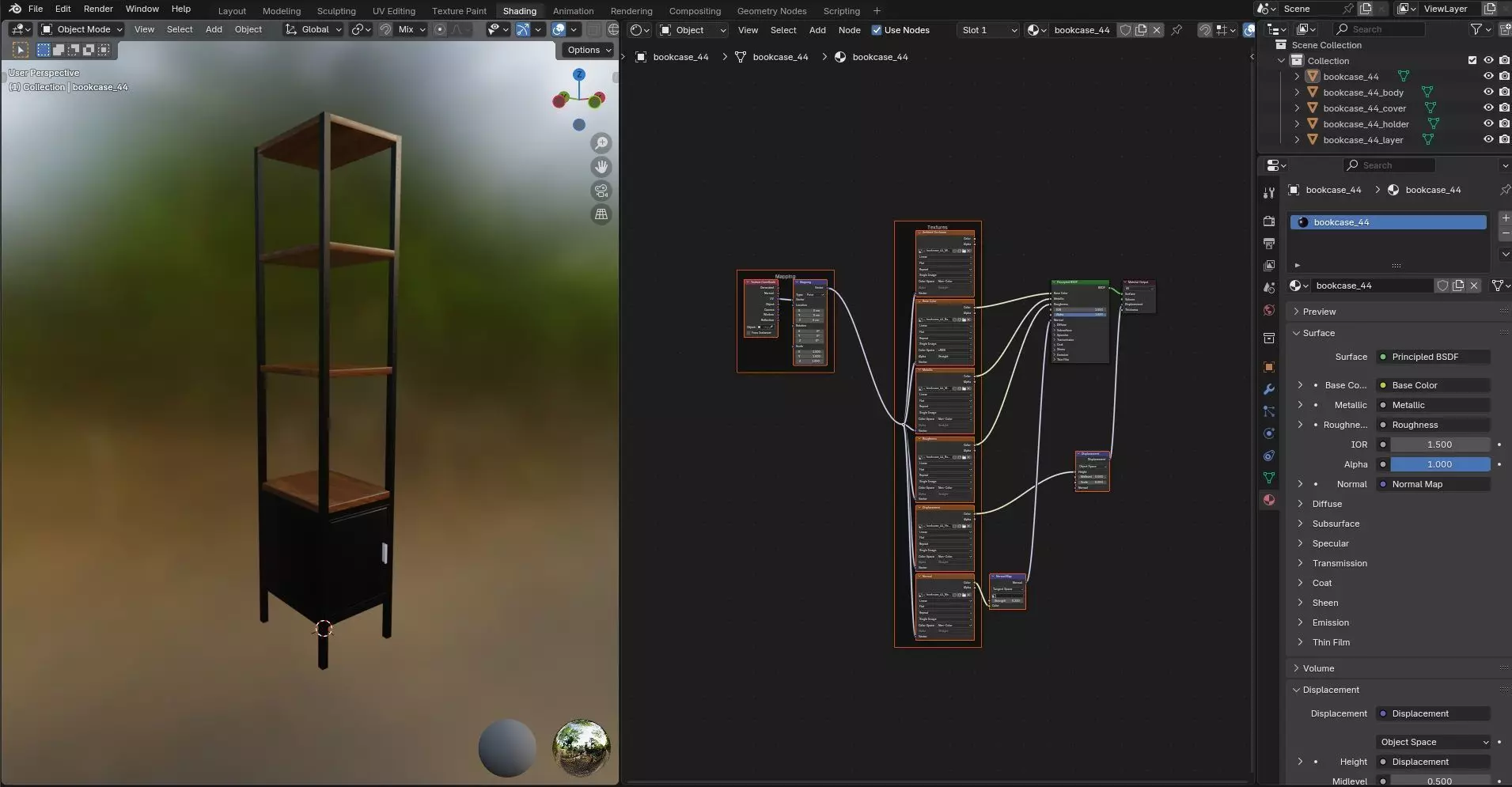Image resolution: width=1512 pixels, height=787 pixels.
Task: Hide bookcase_44_holder in viewport
Action: tap(1488, 123)
